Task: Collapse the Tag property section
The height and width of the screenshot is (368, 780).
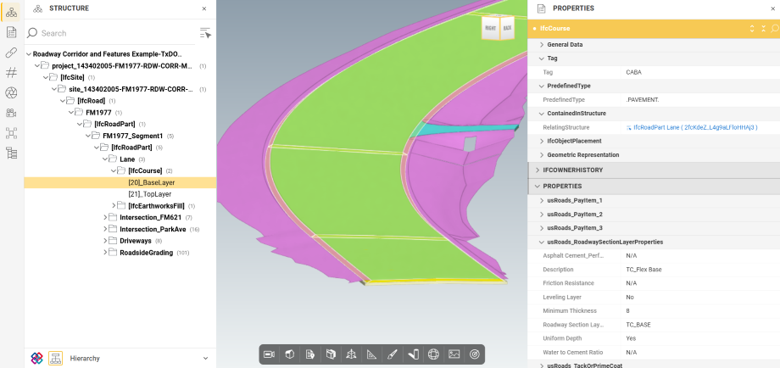Action: [542, 58]
